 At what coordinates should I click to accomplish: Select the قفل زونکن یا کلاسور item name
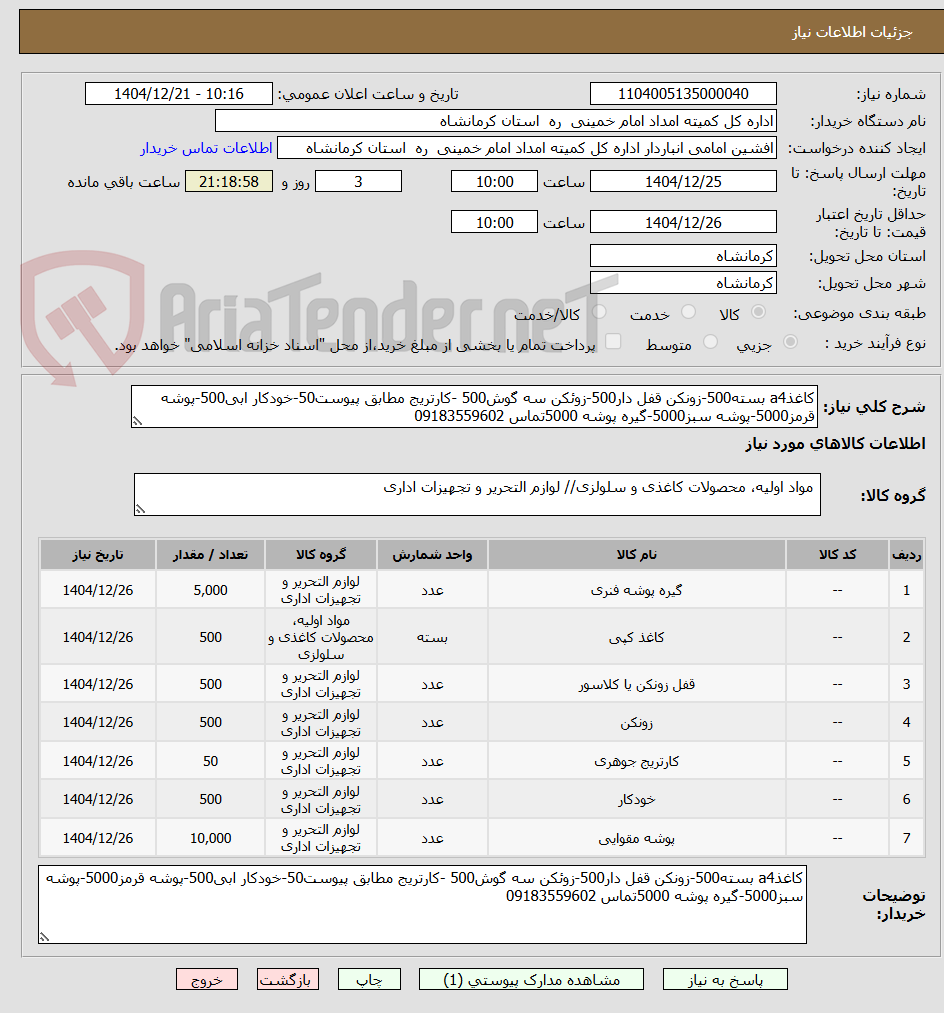click(636, 684)
